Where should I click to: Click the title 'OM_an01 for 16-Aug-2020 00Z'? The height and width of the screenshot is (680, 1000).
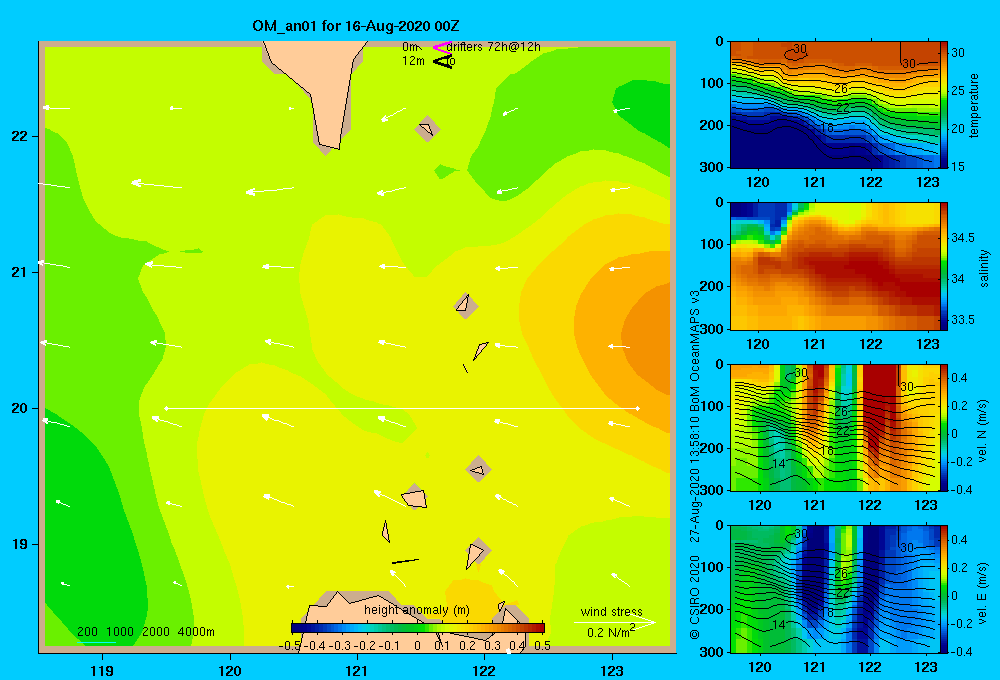[356, 26]
